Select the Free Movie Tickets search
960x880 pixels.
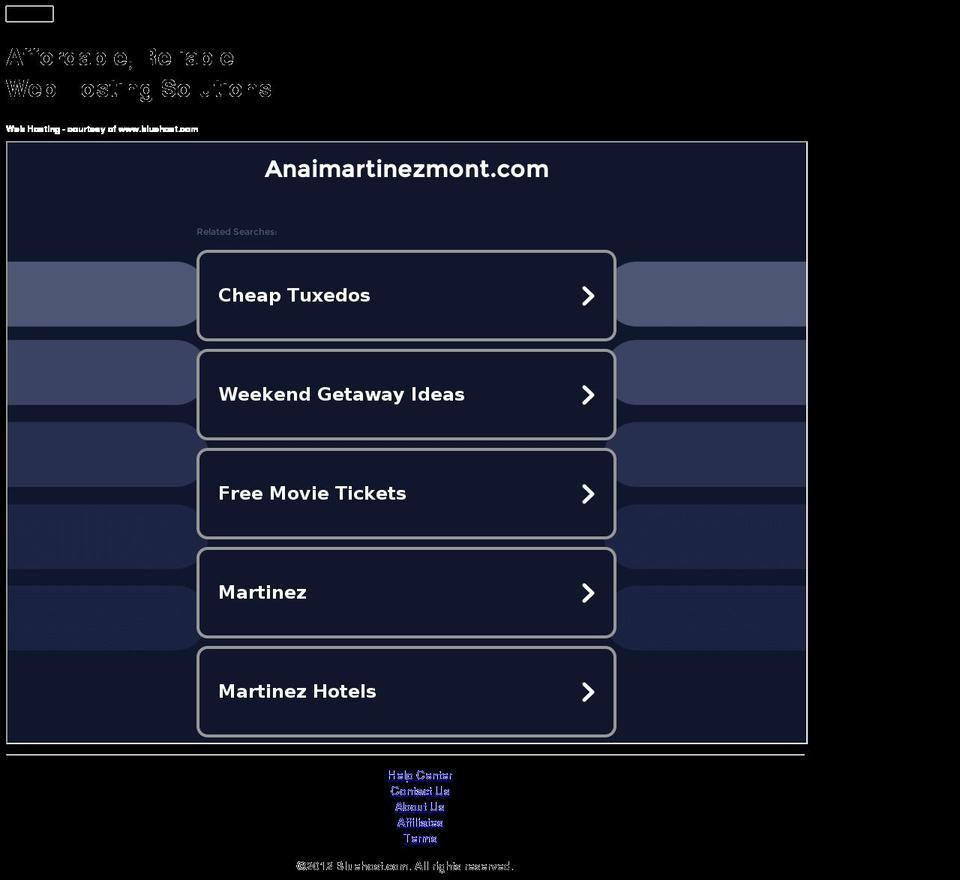[406, 494]
